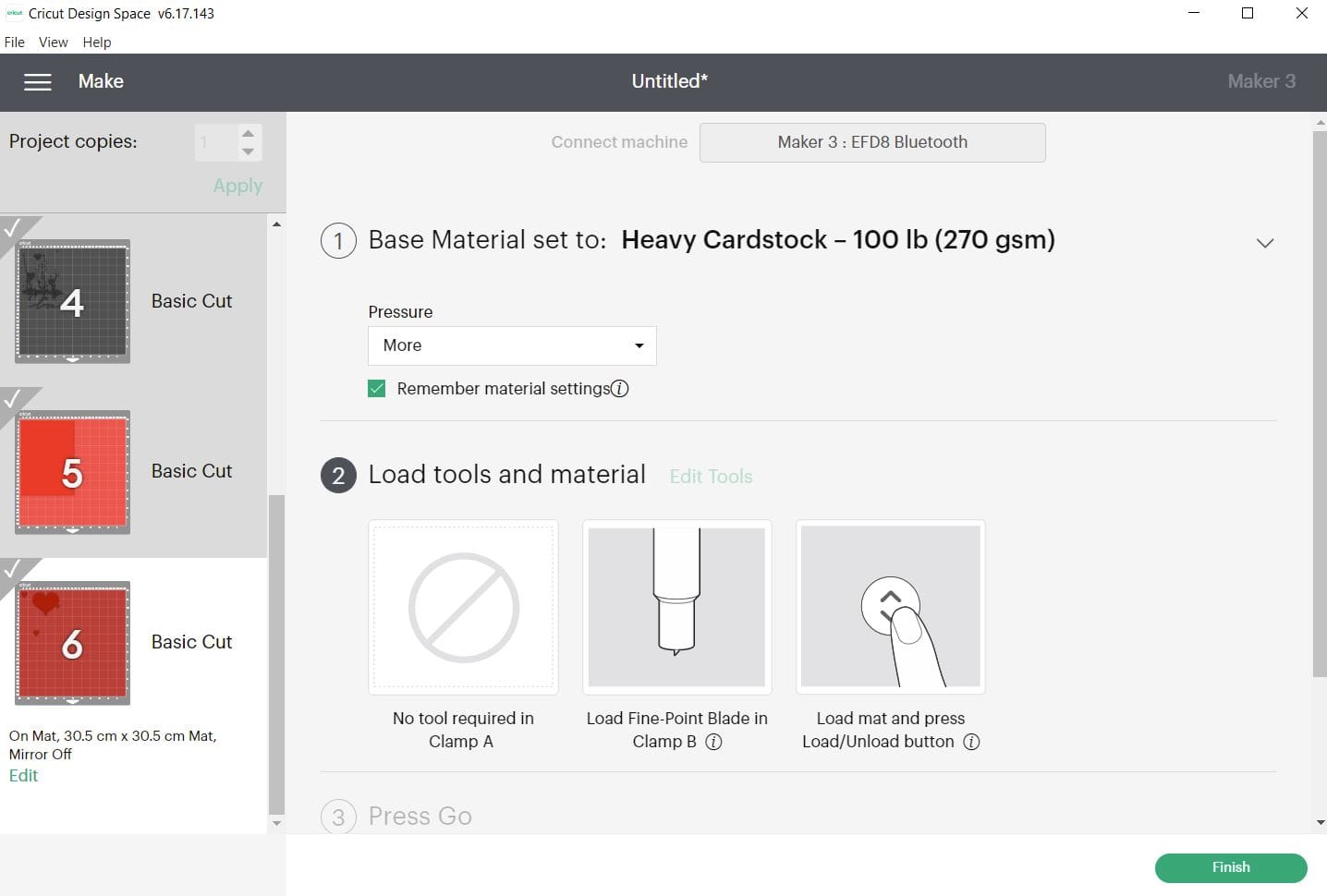
Task: Click the info icon beside Remember material settings
Action: coord(620,389)
